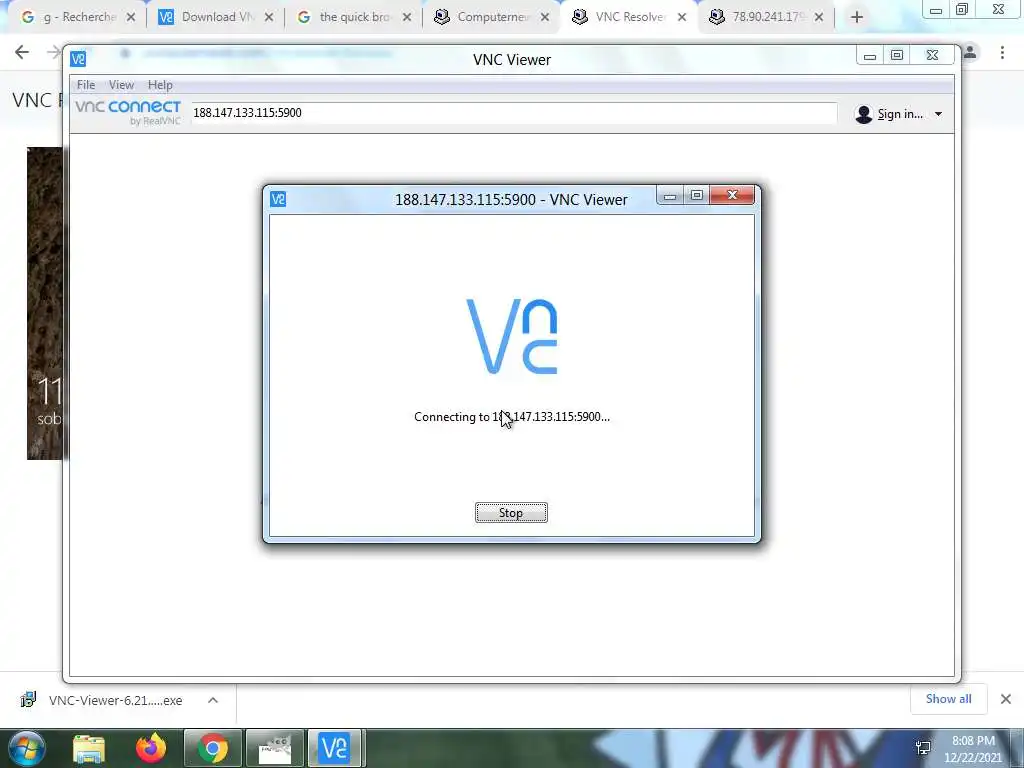Screen dimensions: 1024x768
Task: Close the 188.147.133.115:5900 connection dialog
Action: pyautogui.click(x=732, y=195)
